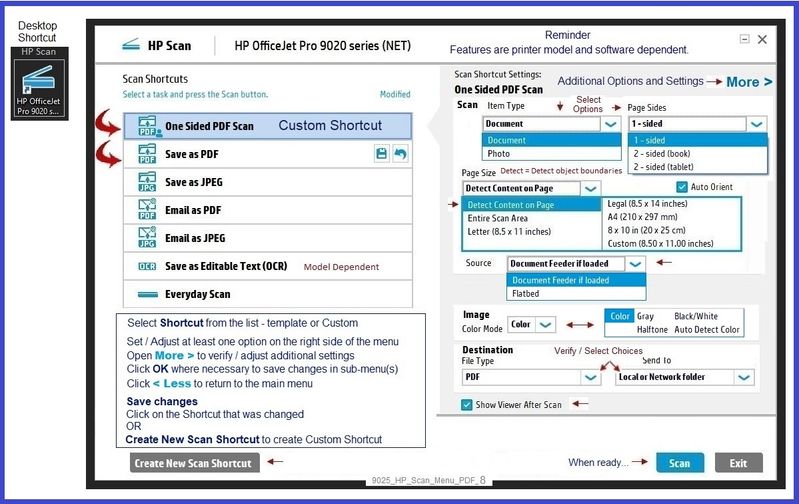Close the HP Scan window

762,39
